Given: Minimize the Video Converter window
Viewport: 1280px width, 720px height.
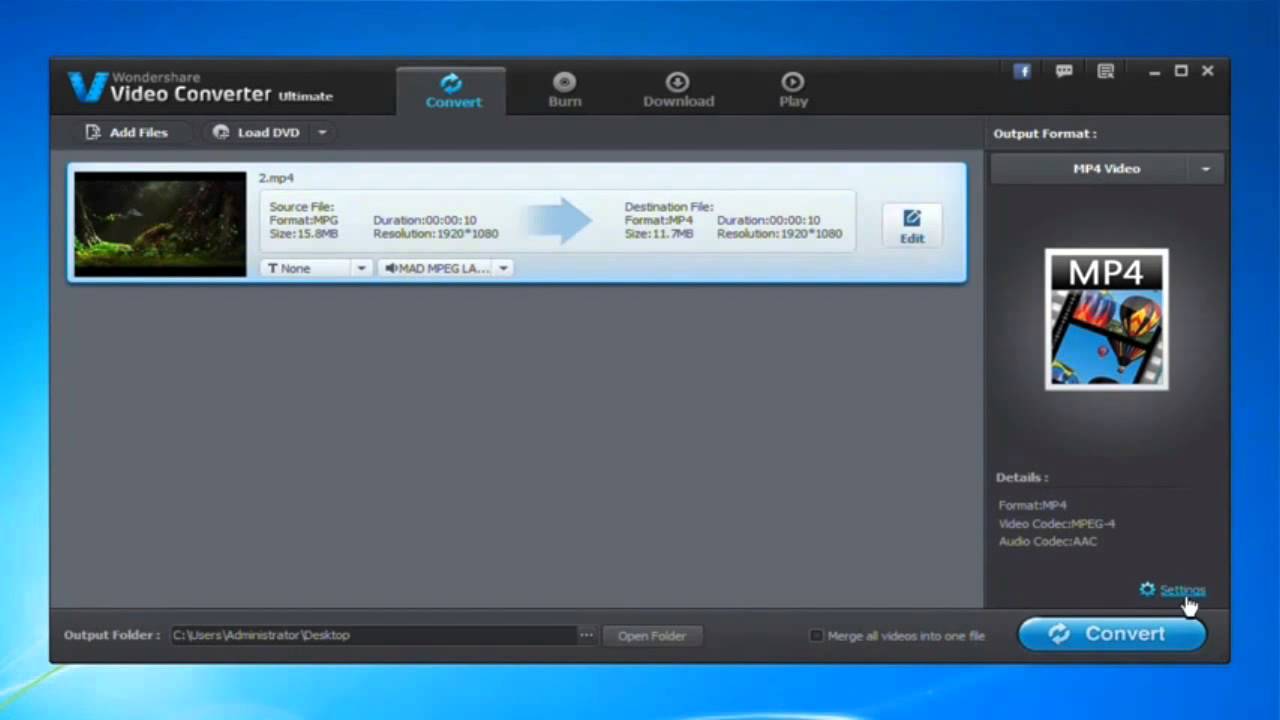Looking at the screenshot, I should (x=1154, y=71).
